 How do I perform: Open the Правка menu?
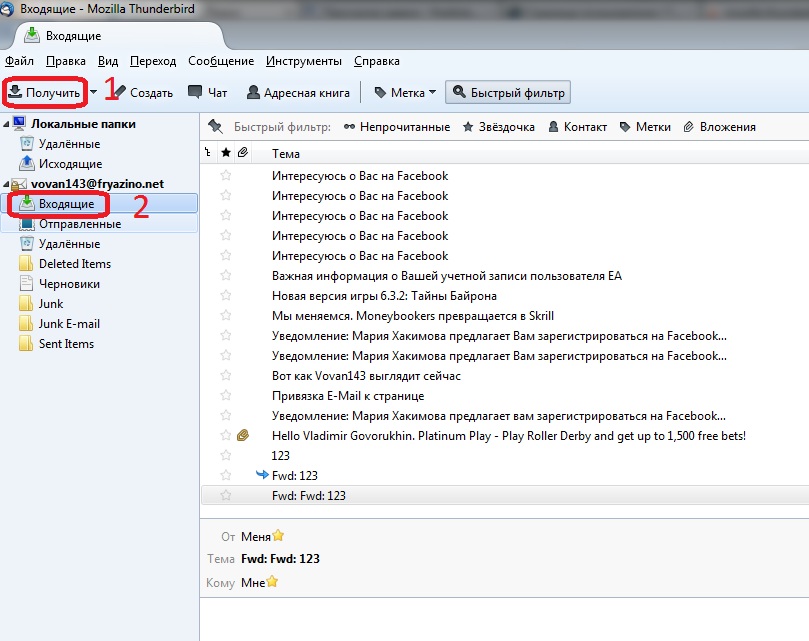(x=66, y=61)
